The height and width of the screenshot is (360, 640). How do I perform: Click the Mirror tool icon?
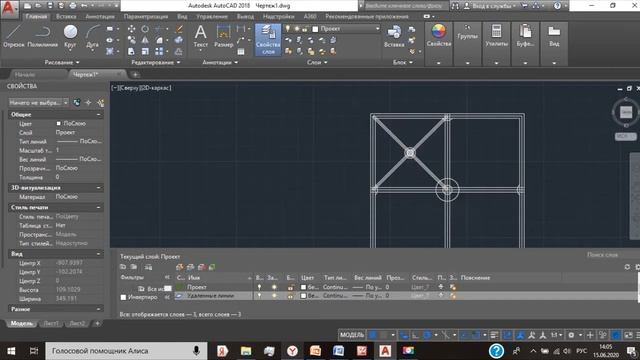click(x=145, y=40)
